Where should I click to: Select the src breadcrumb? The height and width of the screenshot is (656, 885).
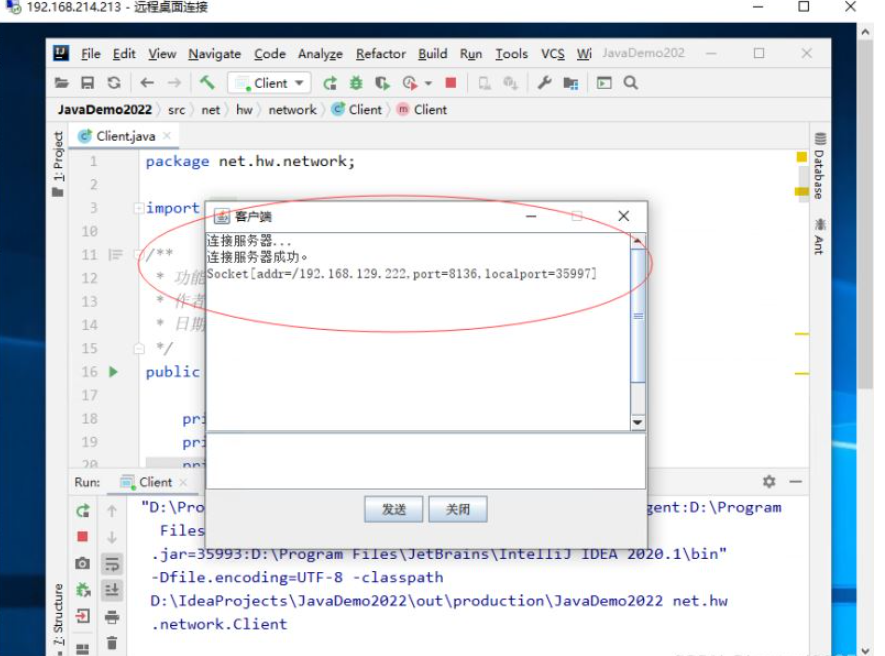(x=177, y=110)
